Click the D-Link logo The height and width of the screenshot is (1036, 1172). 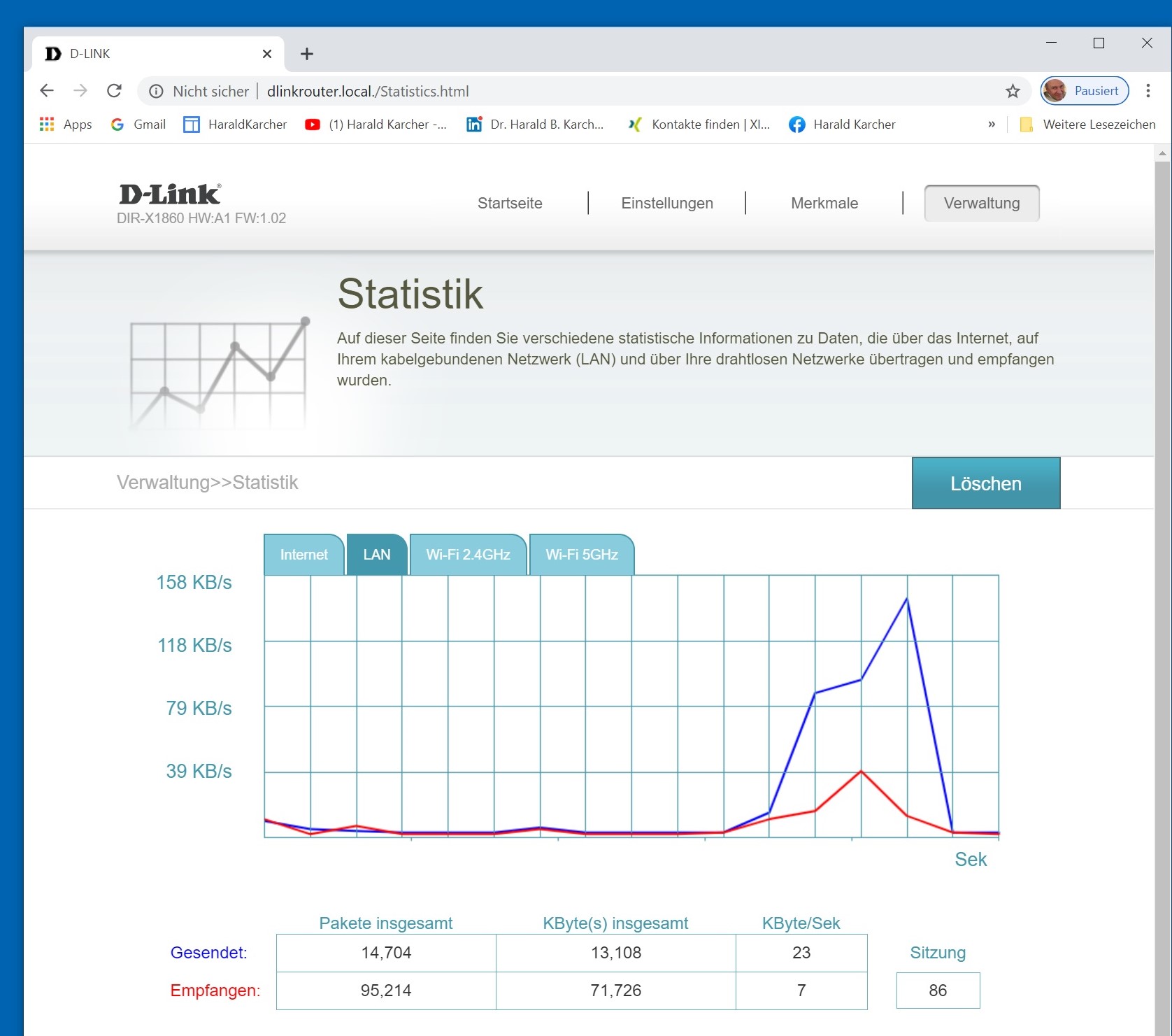coord(170,194)
